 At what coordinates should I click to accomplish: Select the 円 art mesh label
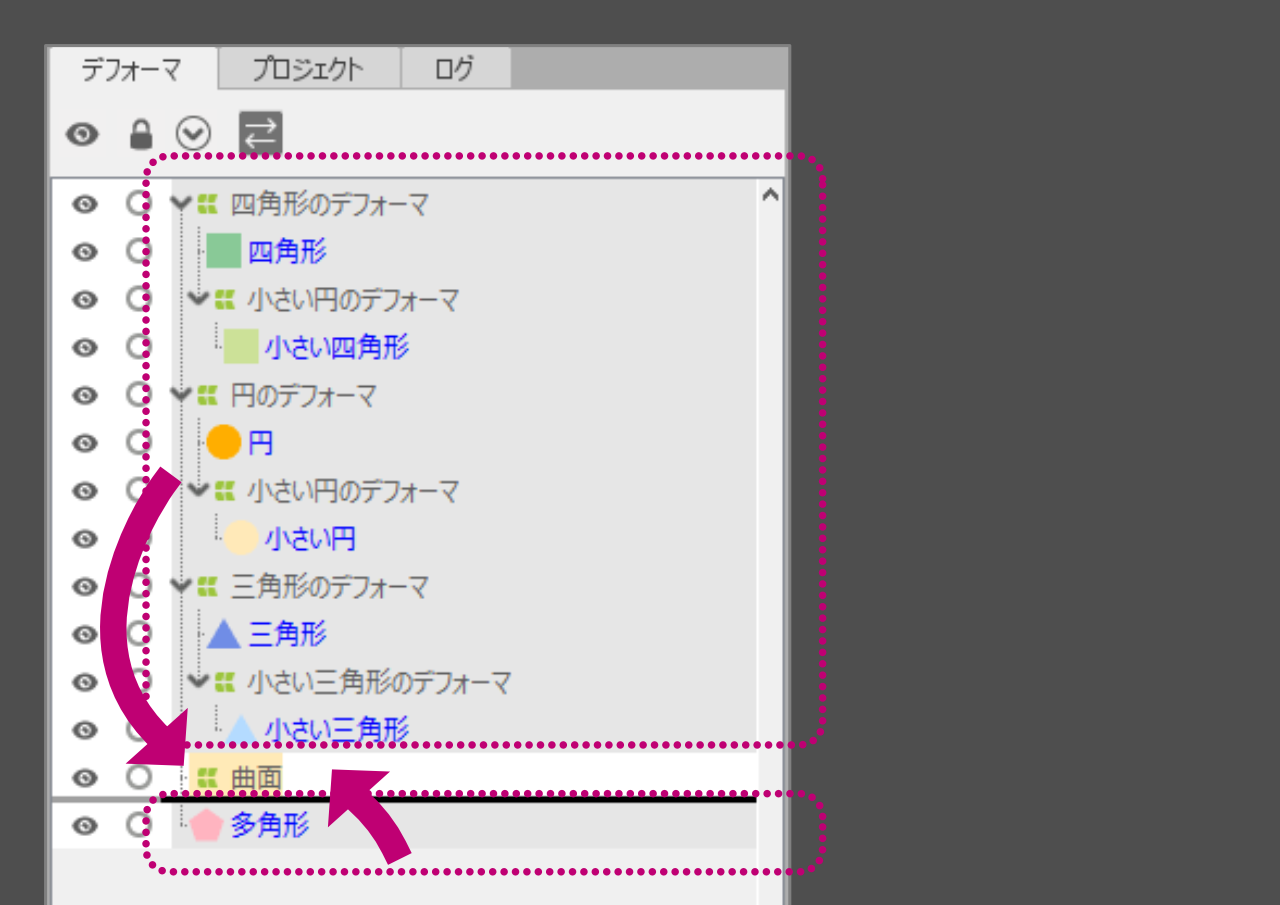[260, 443]
